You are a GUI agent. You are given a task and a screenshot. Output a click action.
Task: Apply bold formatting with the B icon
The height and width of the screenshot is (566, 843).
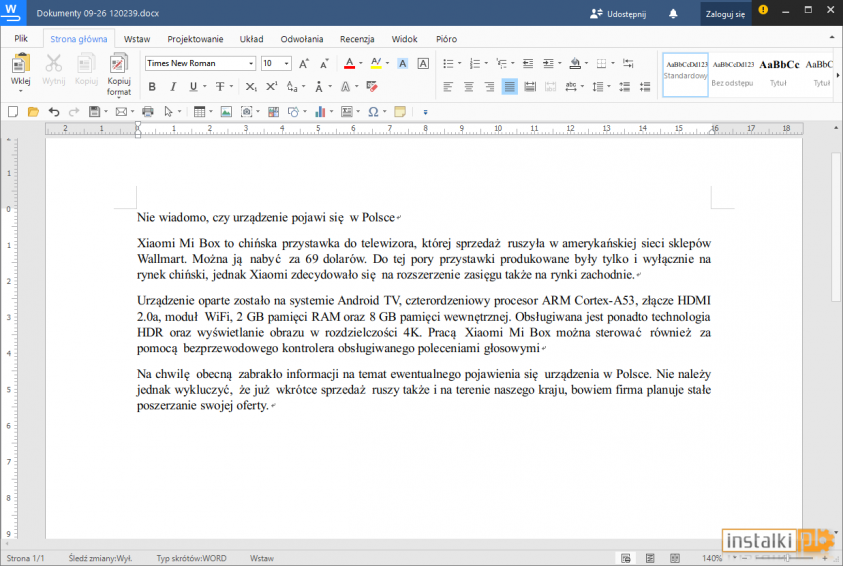coord(153,87)
